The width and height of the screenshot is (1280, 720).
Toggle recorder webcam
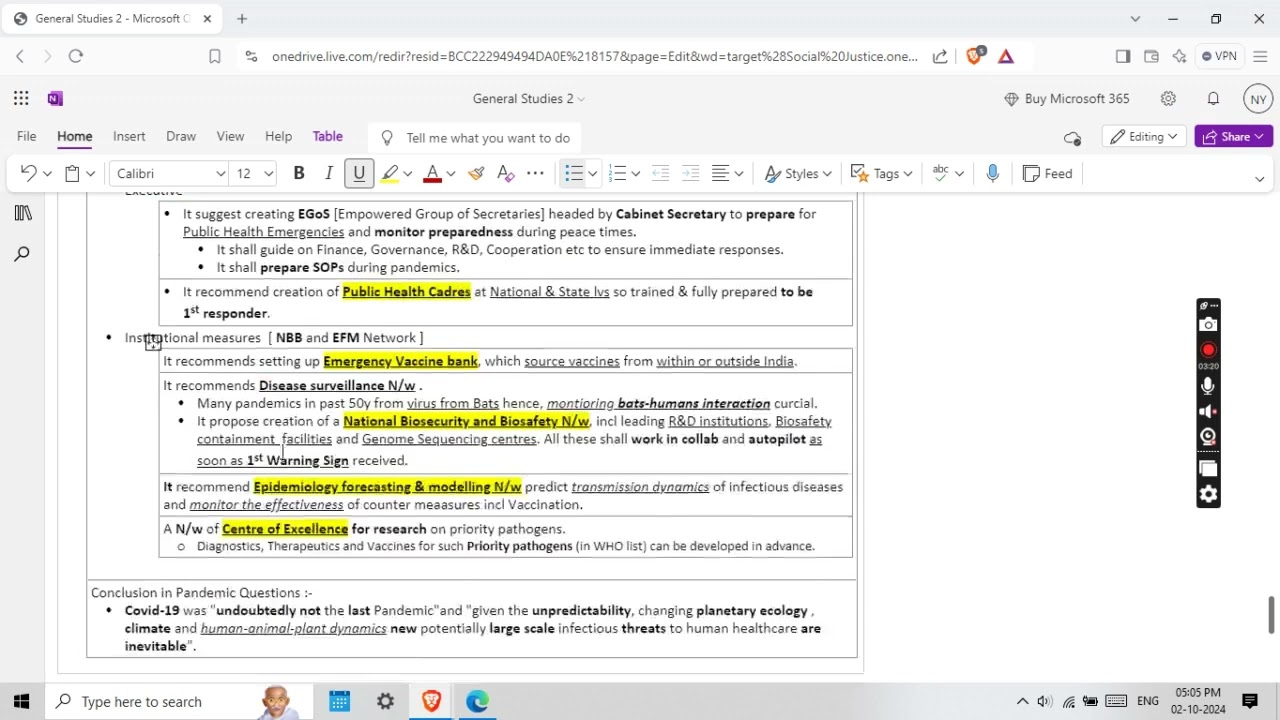pyautogui.click(x=1208, y=437)
